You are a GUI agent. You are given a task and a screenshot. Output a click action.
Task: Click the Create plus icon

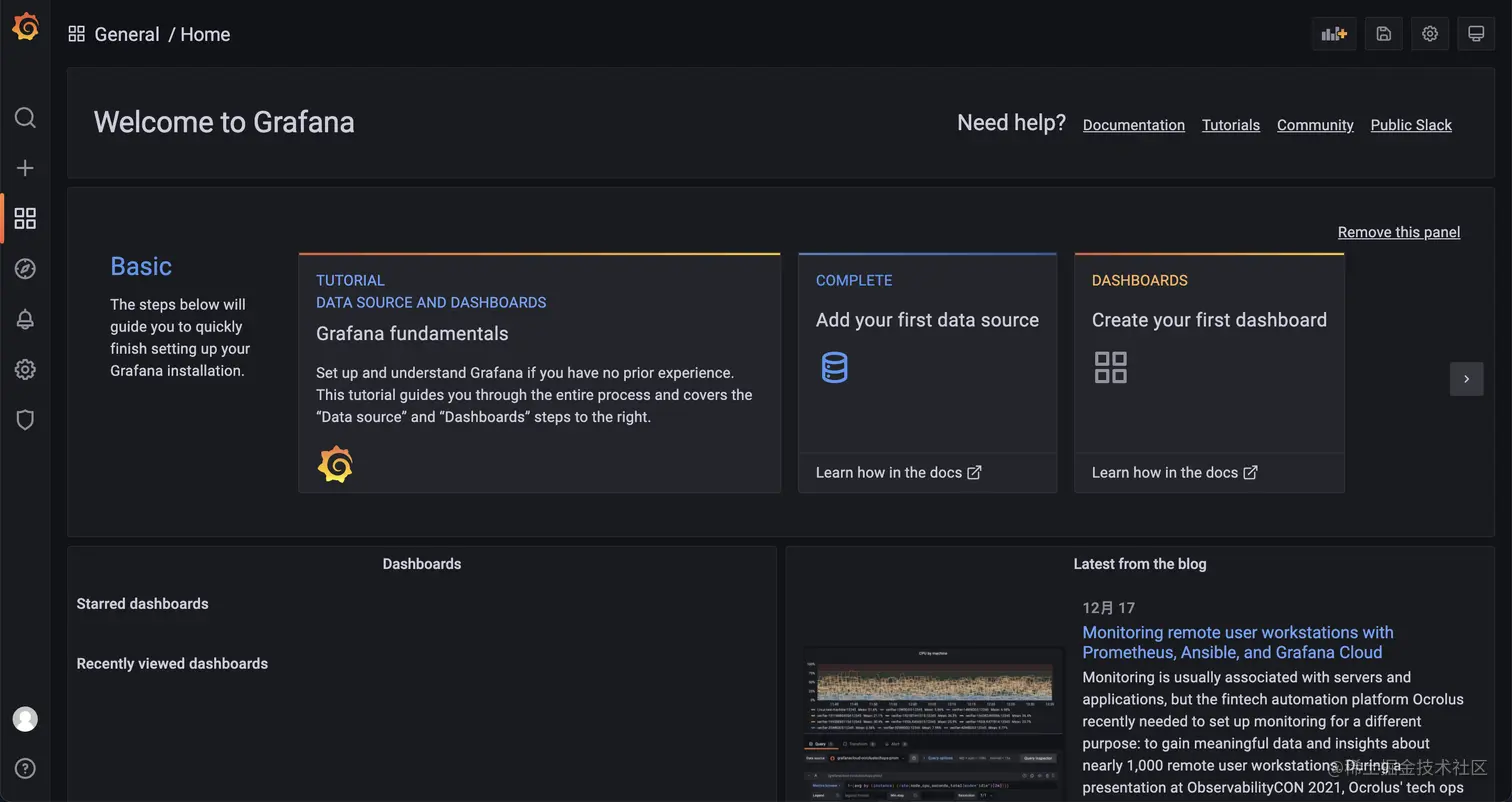coord(25,168)
